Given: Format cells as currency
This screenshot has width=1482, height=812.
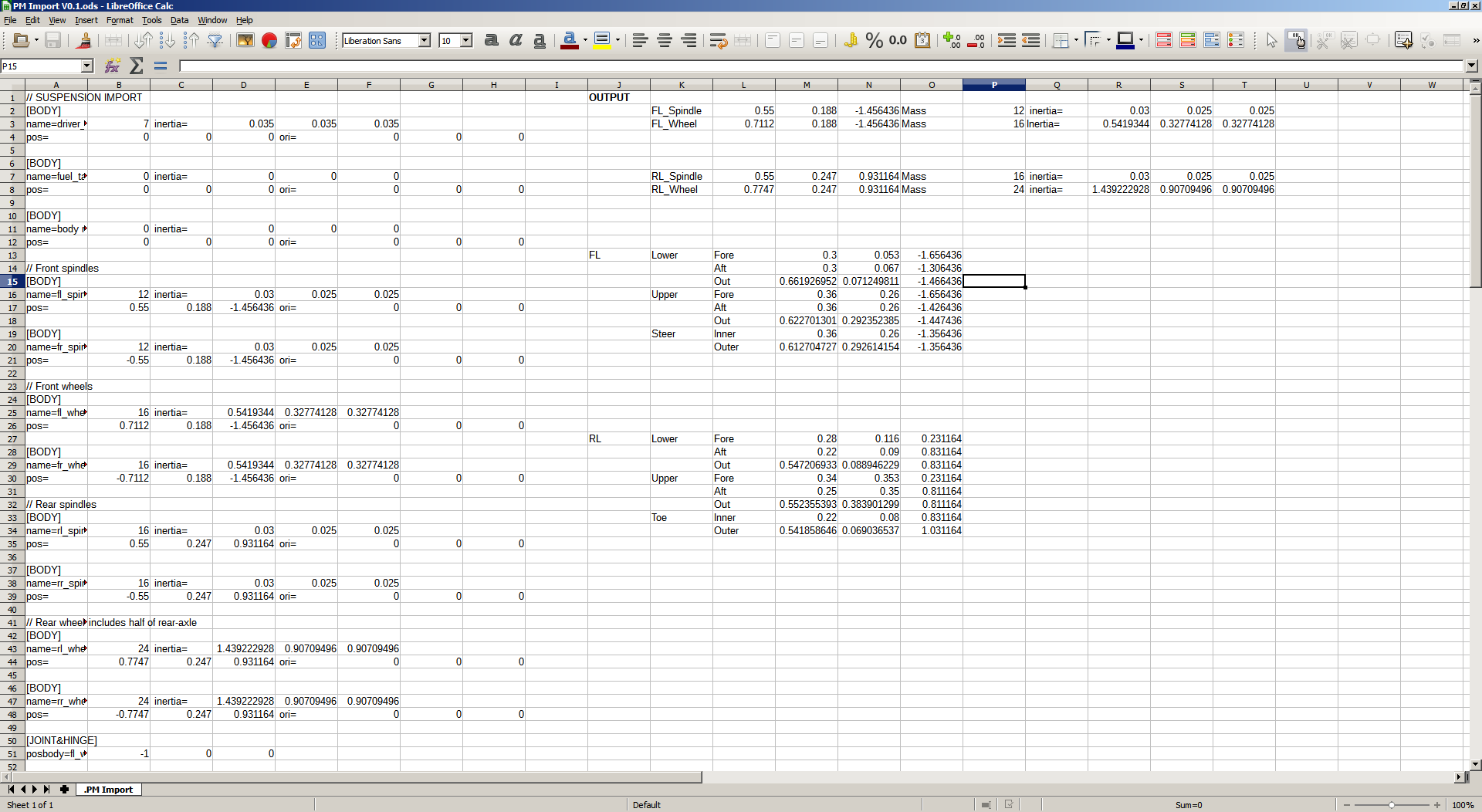Looking at the screenshot, I should pos(851,40).
